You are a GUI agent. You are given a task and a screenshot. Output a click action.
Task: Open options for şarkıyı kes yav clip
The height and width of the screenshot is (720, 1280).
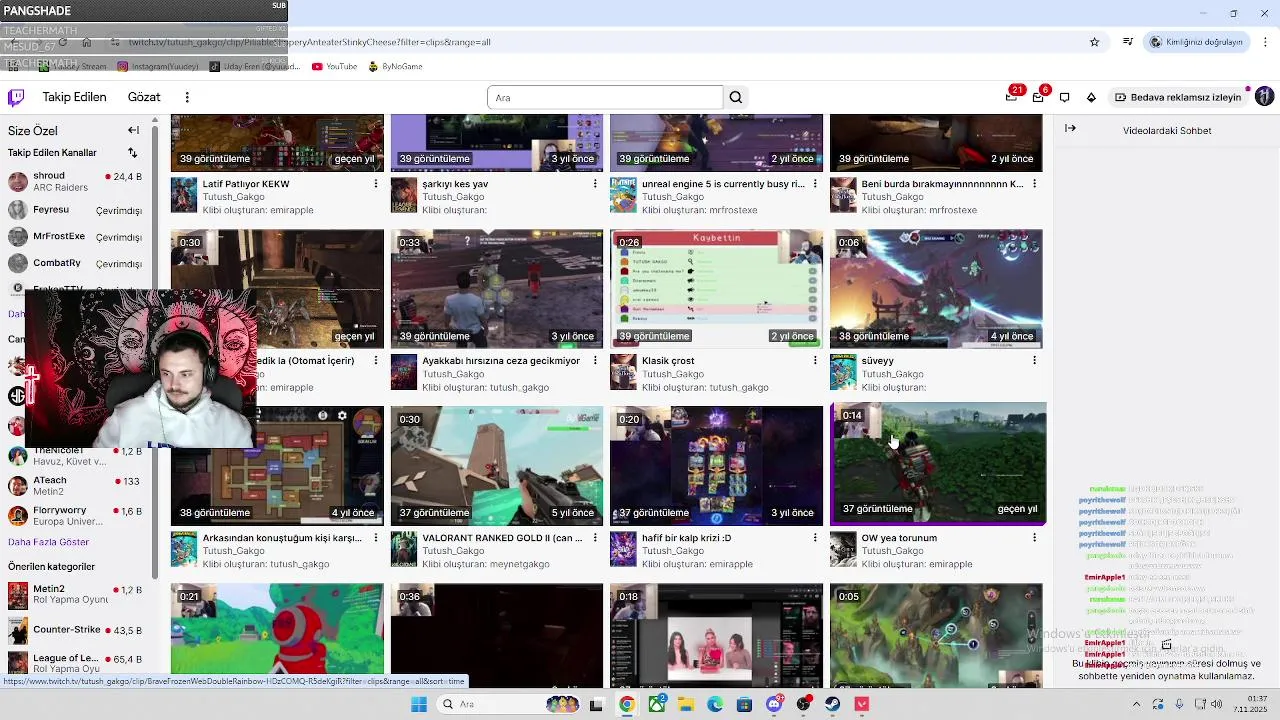tap(595, 184)
